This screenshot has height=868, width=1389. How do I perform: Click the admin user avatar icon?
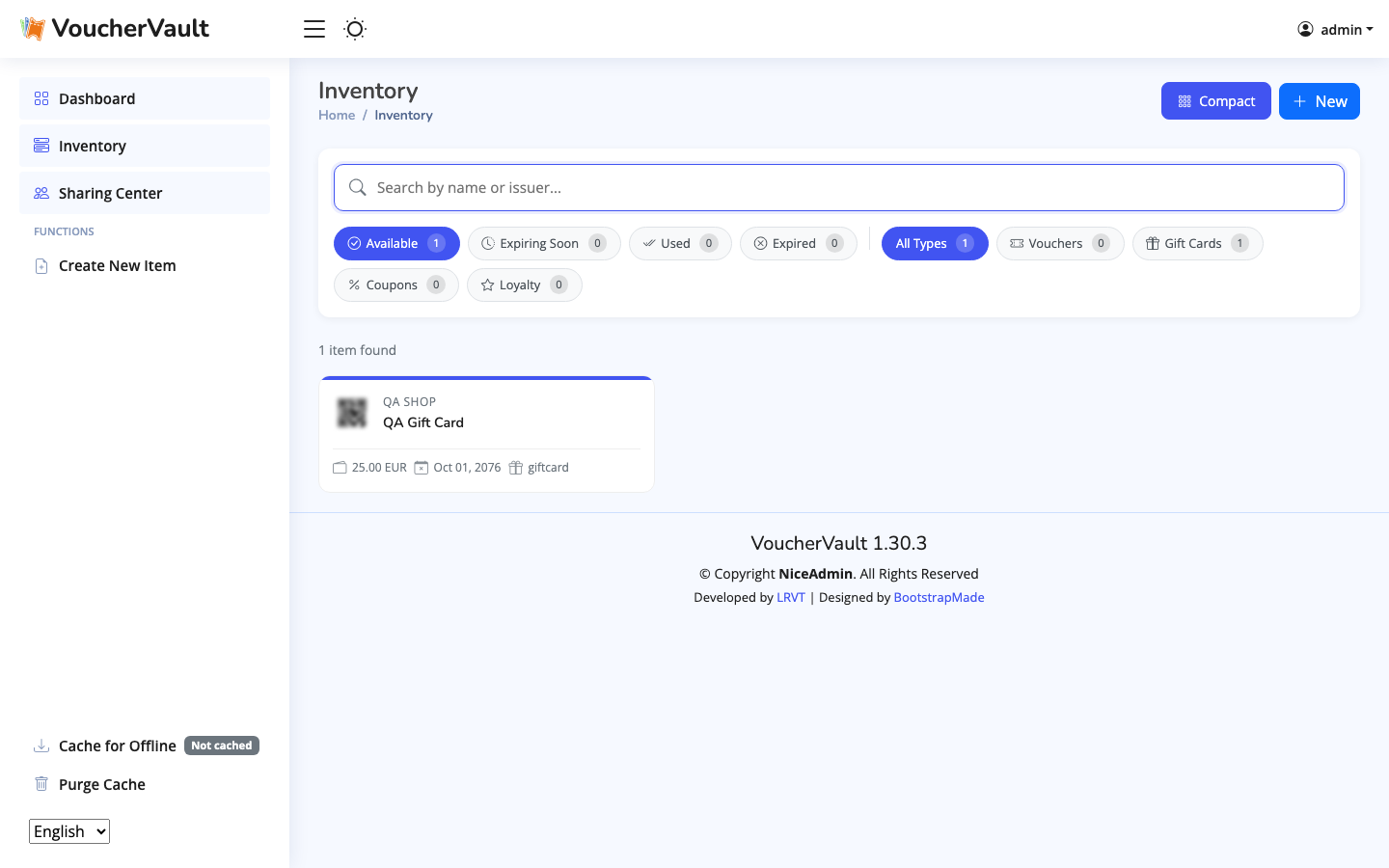coord(1305,29)
